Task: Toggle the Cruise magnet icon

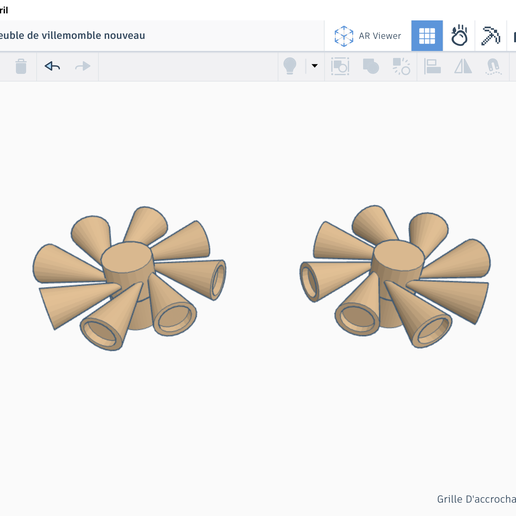Action: point(493,66)
